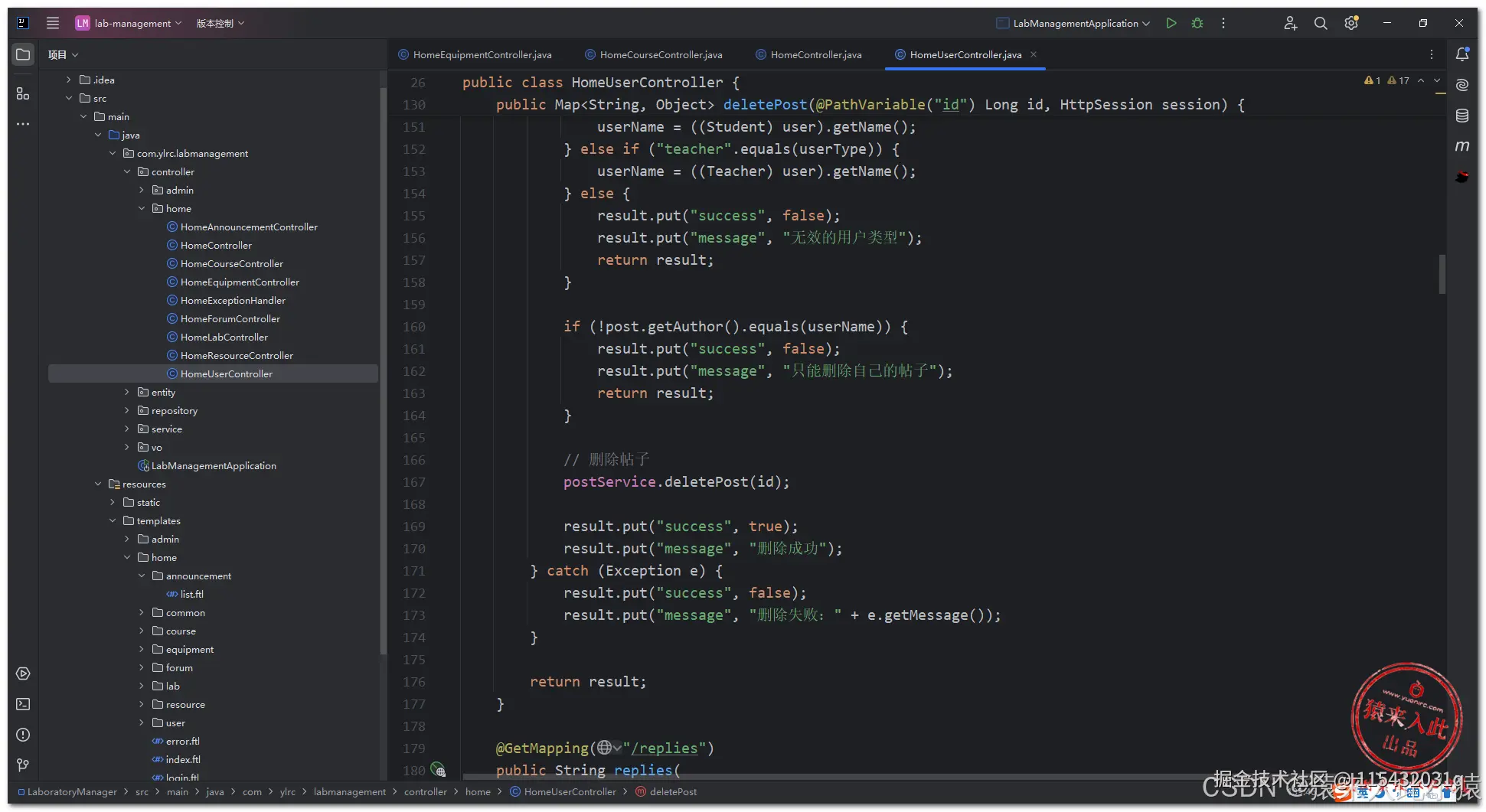The image size is (1486, 812).
Task: Click the /replies mapping URL link
Action: (664, 748)
